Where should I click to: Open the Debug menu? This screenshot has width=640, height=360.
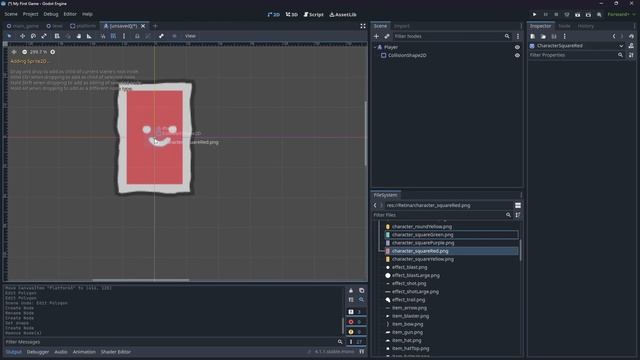tap(51, 14)
